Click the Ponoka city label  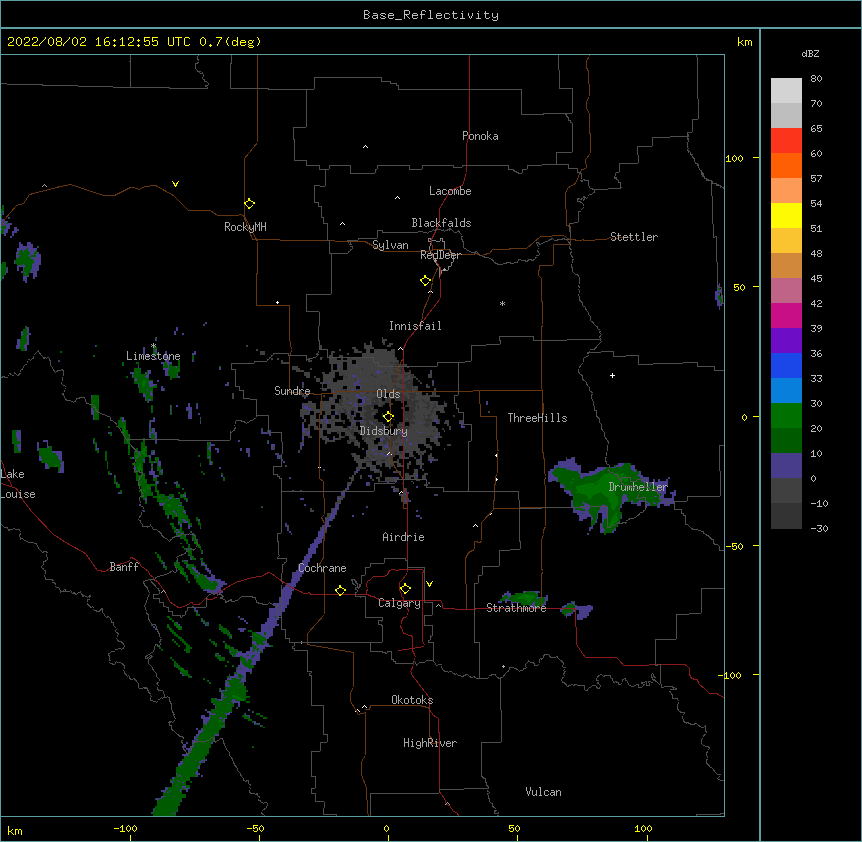(480, 136)
